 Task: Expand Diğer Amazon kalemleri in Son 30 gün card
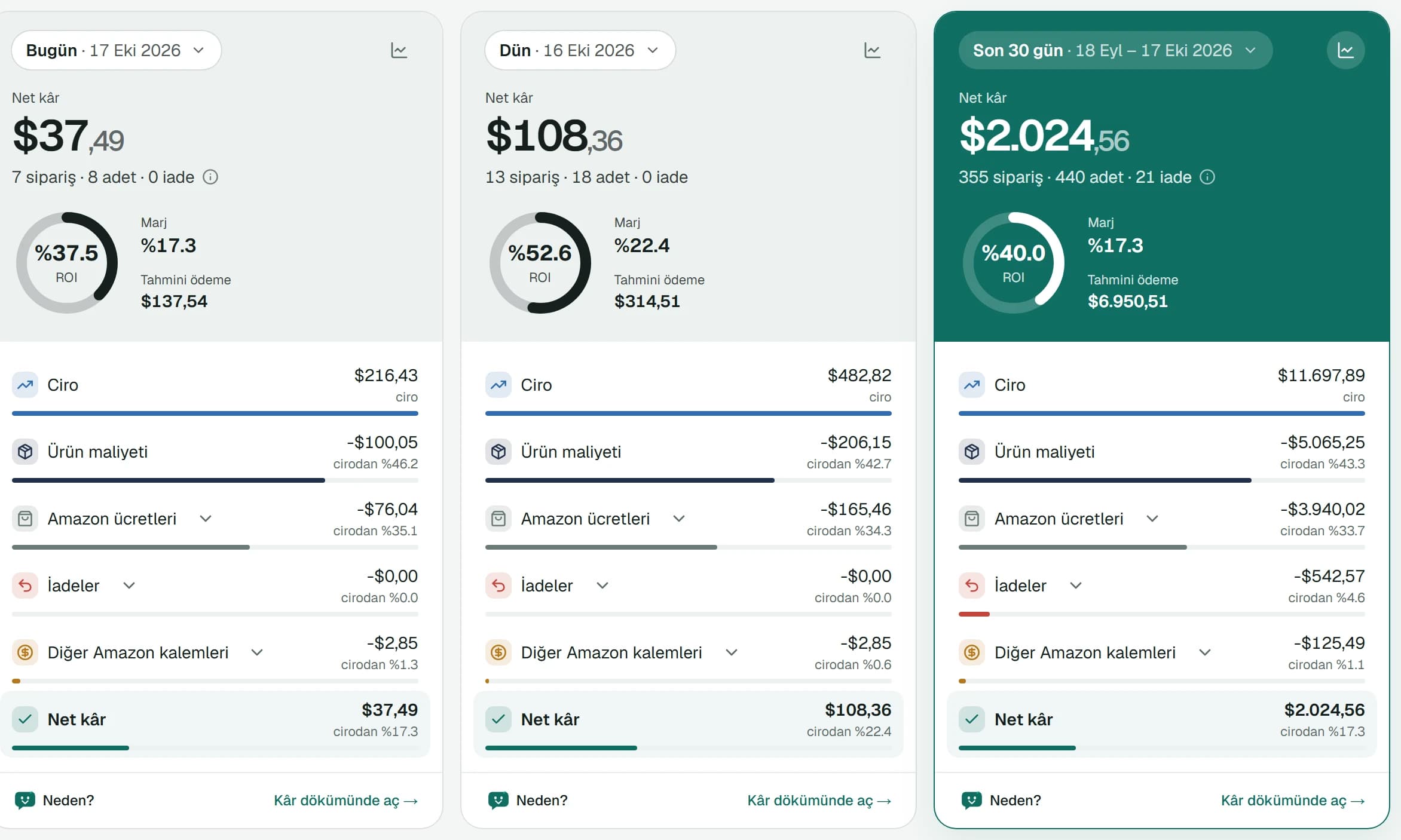point(1205,652)
